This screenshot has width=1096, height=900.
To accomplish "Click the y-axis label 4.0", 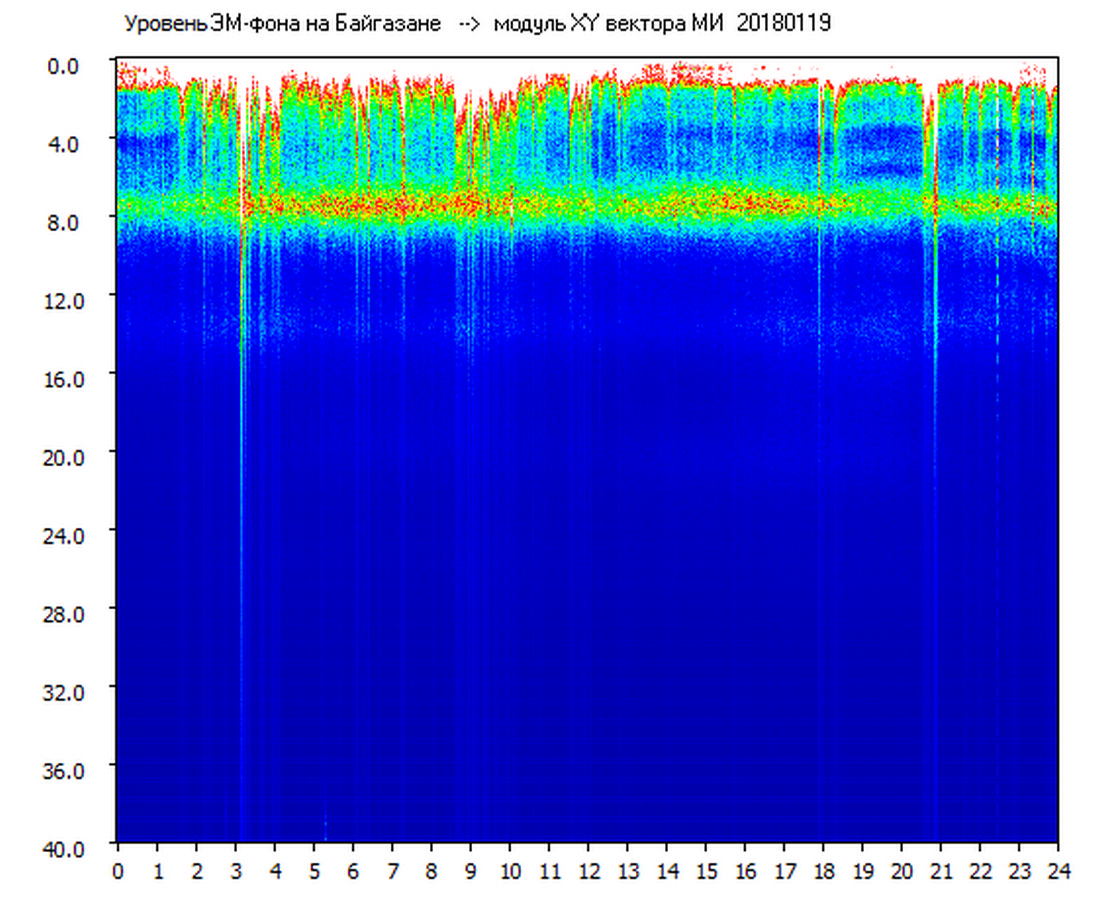I will pyautogui.click(x=63, y=144).
